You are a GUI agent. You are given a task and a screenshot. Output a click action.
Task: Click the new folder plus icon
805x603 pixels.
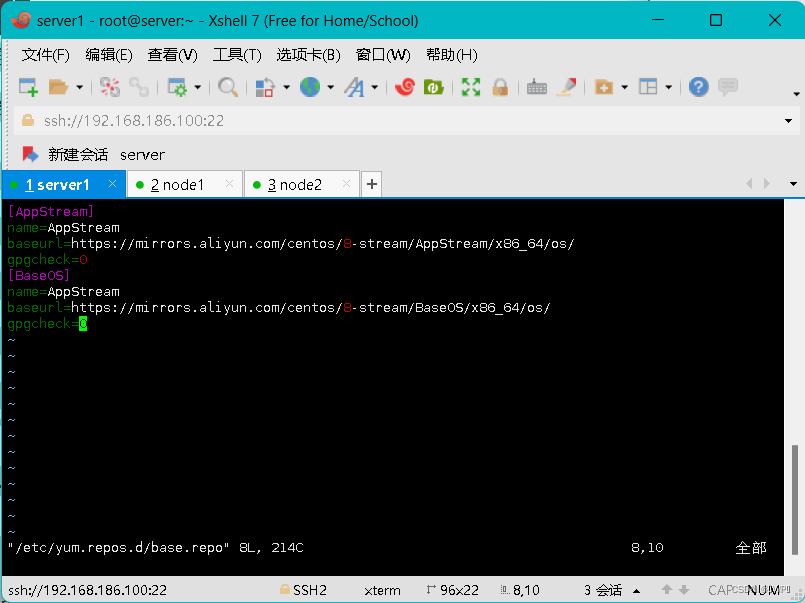604,87
